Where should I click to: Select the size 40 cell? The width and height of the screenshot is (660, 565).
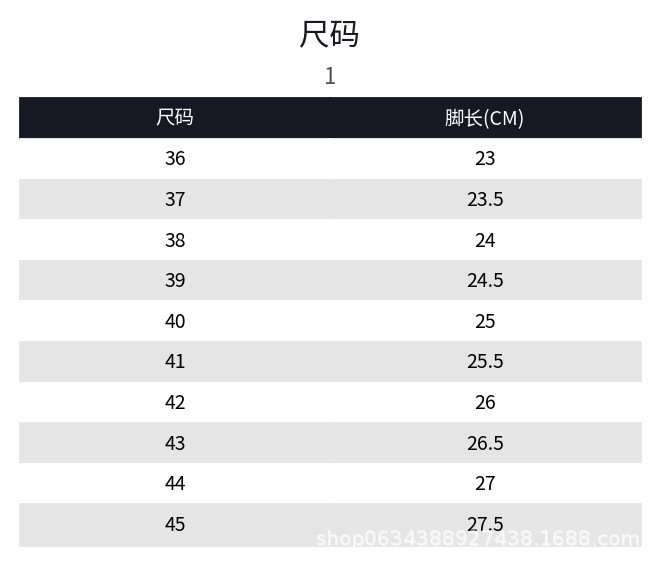(175, 321)
